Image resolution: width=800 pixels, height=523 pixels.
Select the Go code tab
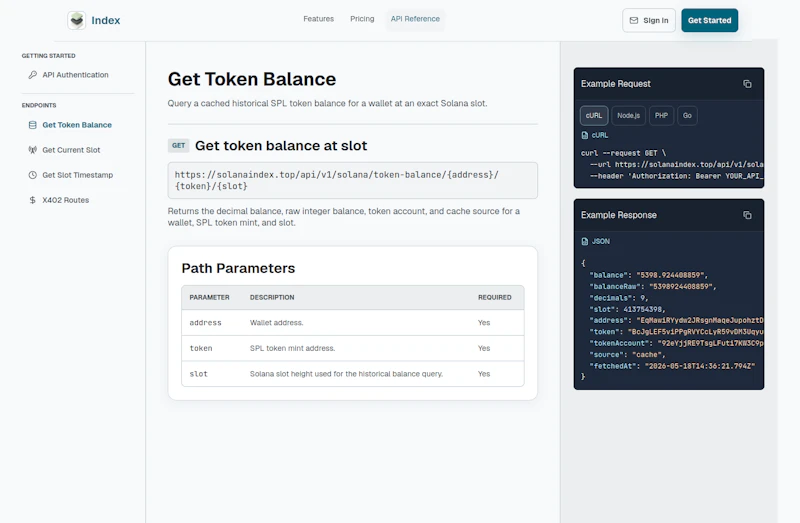click(687, 115)
